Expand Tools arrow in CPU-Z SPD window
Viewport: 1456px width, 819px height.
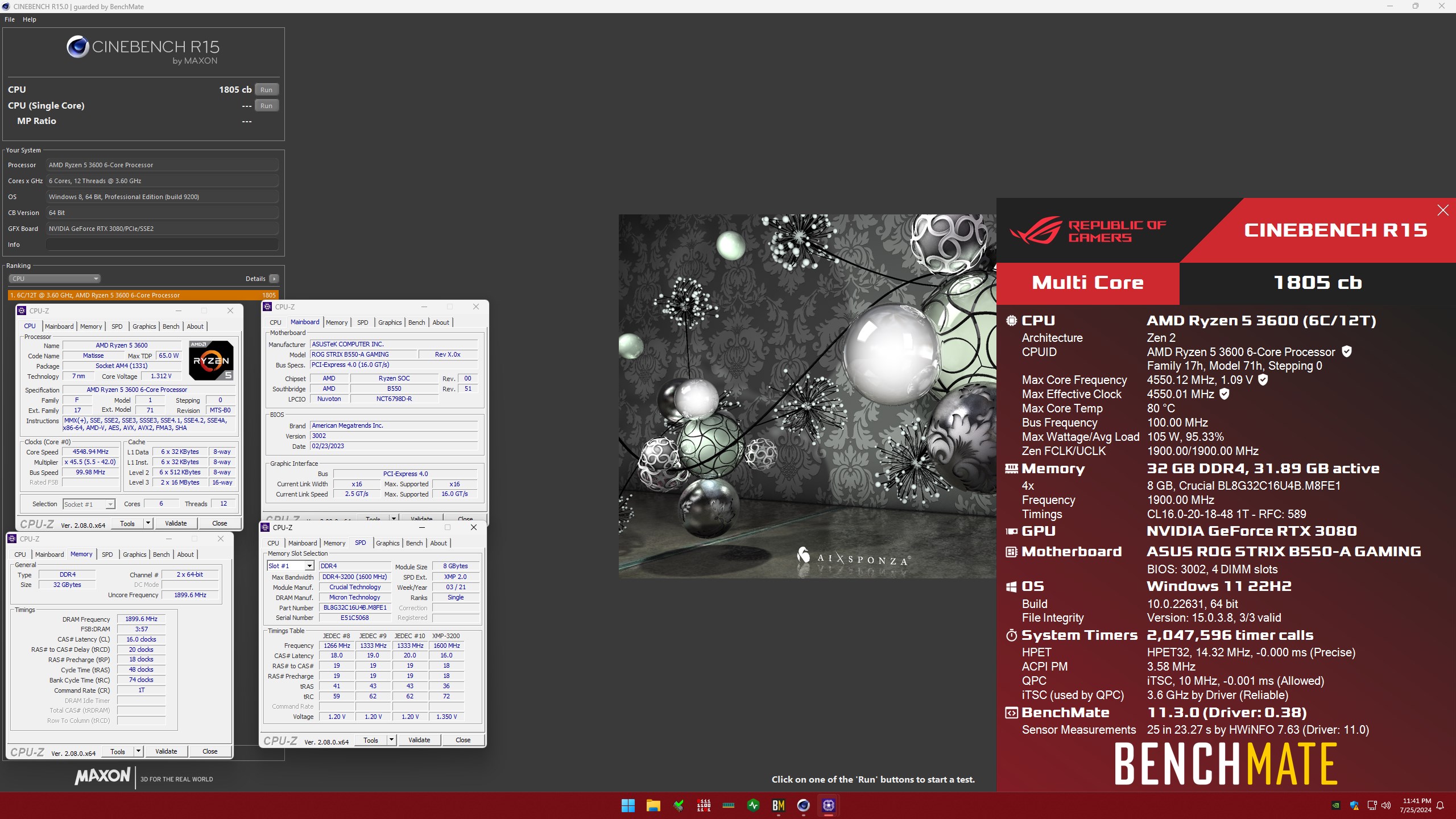pos(391,740)
